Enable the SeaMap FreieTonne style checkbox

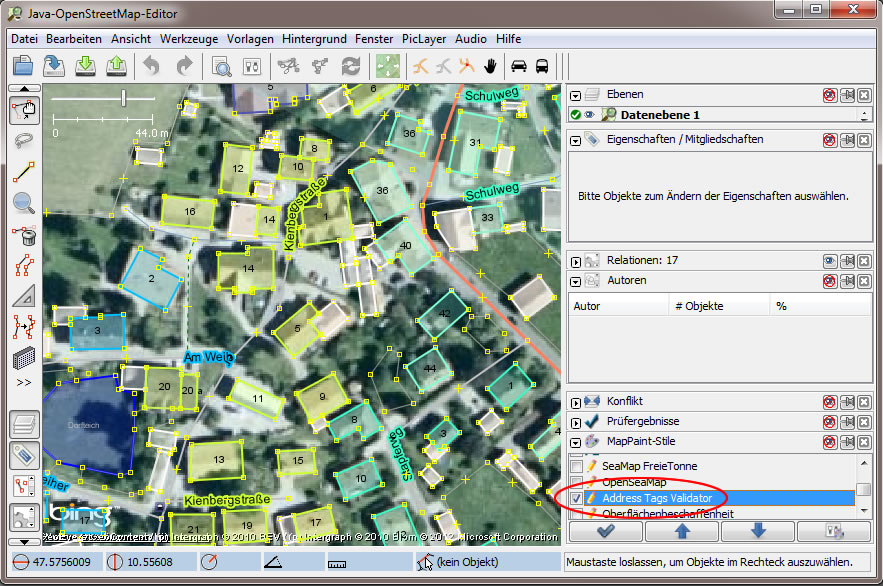pyautogui.click(x=576, y=466)
